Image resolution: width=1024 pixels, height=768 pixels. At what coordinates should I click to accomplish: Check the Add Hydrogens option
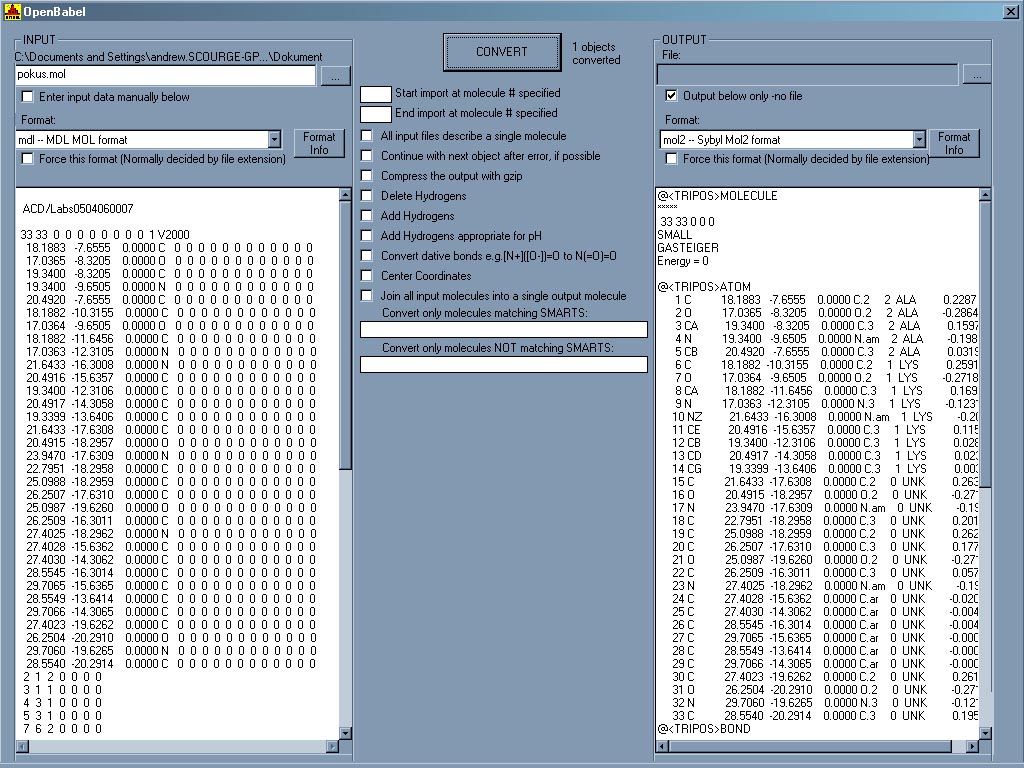pos(367,216)
